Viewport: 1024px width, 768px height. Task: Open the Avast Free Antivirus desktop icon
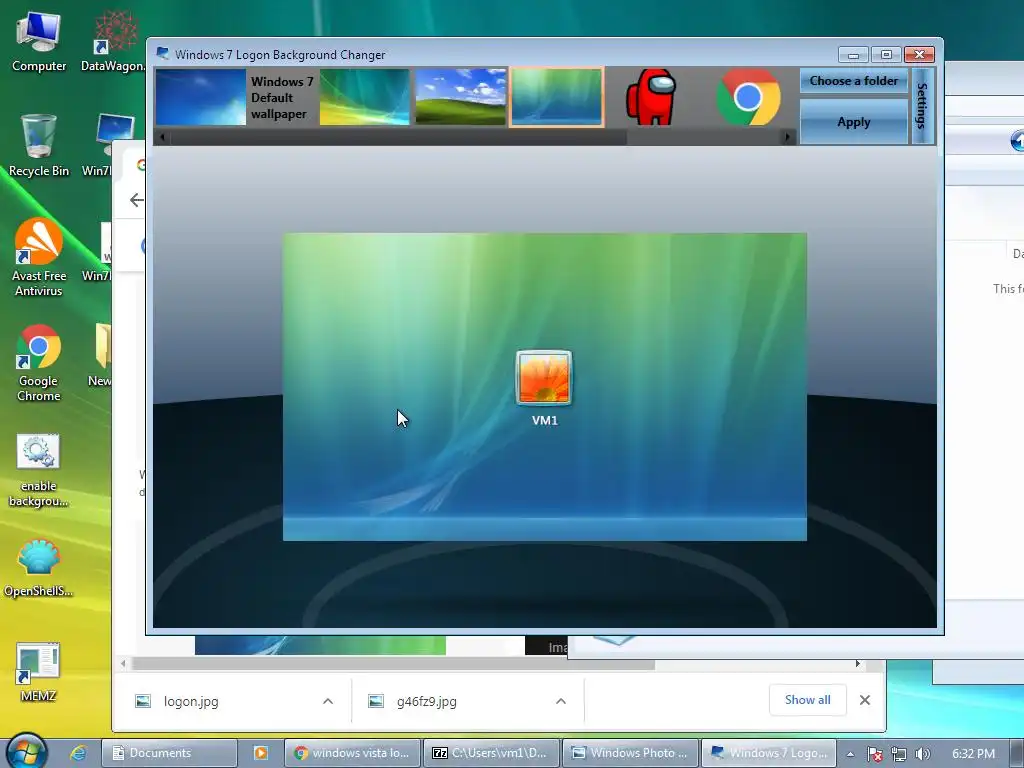[39, 257]
